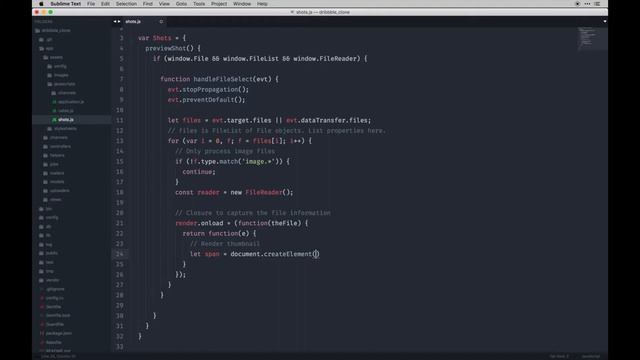Open the Tools menu
This screenshot has height=360, width=640.
click(x=199, y=4)
